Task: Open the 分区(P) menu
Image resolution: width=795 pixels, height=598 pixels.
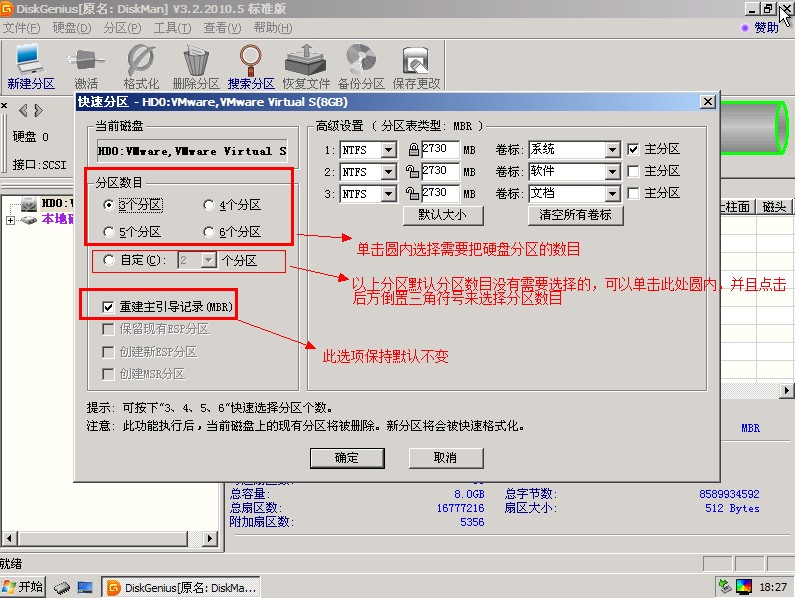Action: [x=122, y=28]
